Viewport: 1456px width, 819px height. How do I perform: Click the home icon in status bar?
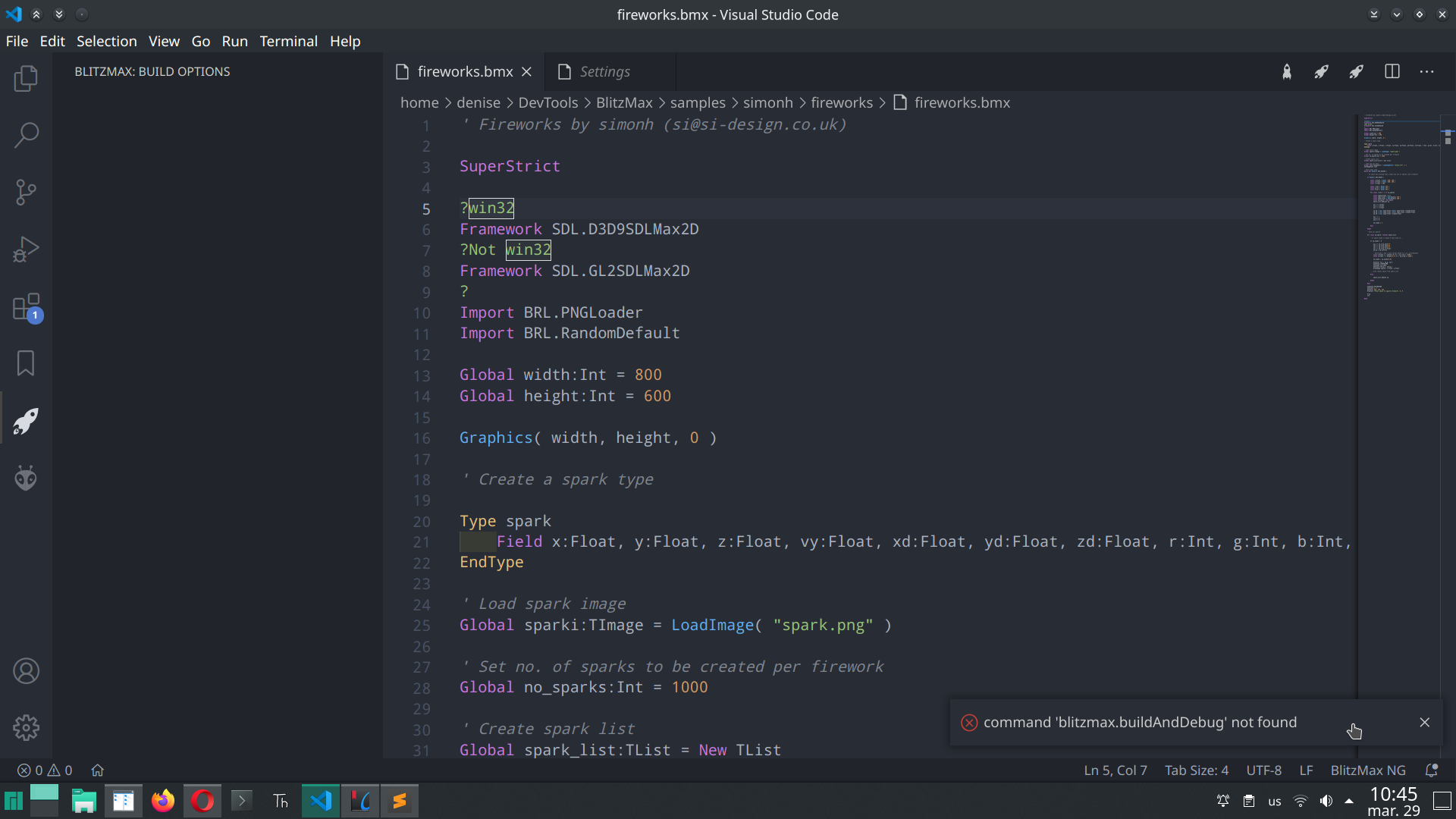pyautogui.click(x=98, y=770)
